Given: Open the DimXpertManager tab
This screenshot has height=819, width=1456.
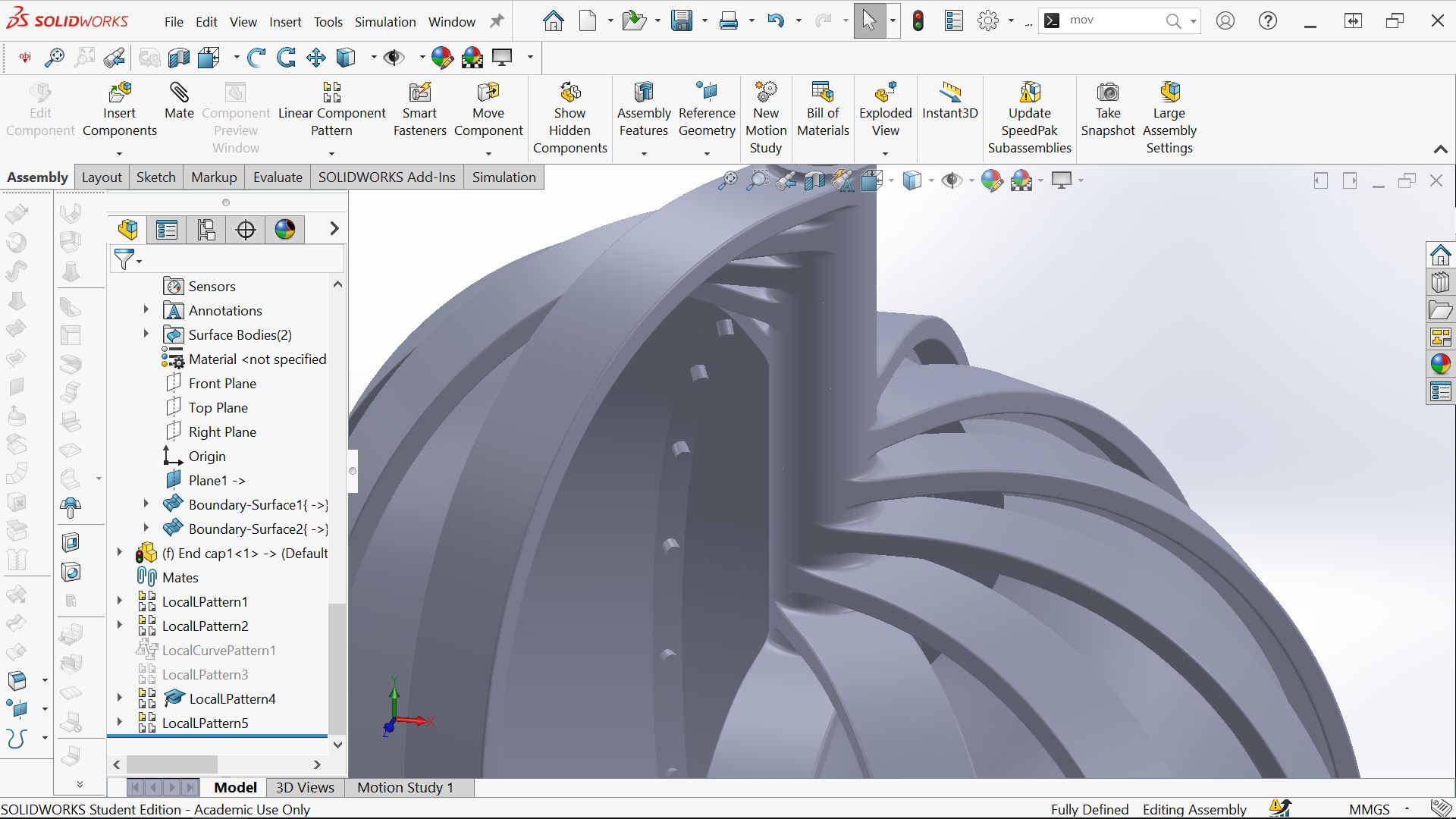Looking at the screenshot, I should point(246,229).
